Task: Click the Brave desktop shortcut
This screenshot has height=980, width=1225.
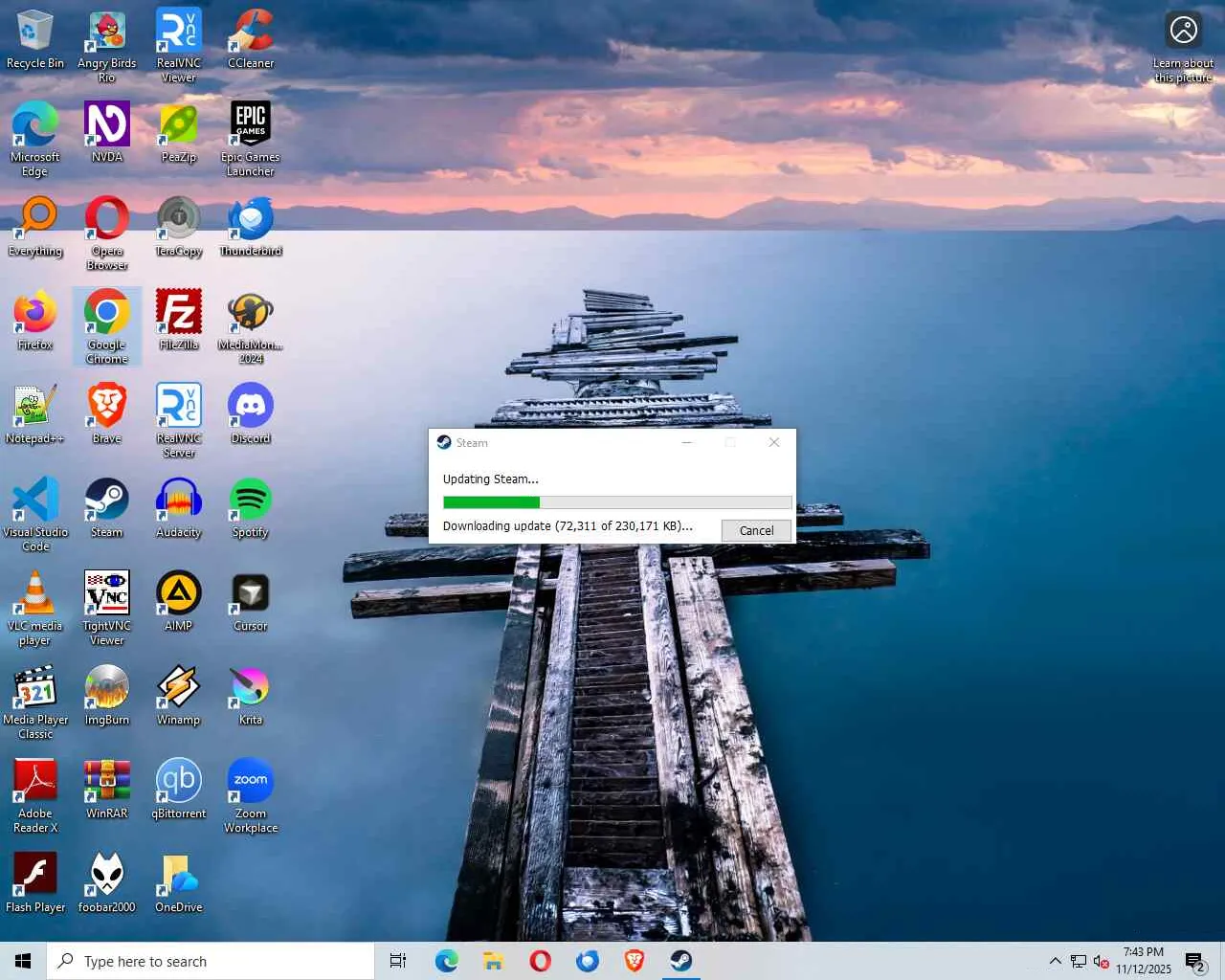Action: coord(107,414)
